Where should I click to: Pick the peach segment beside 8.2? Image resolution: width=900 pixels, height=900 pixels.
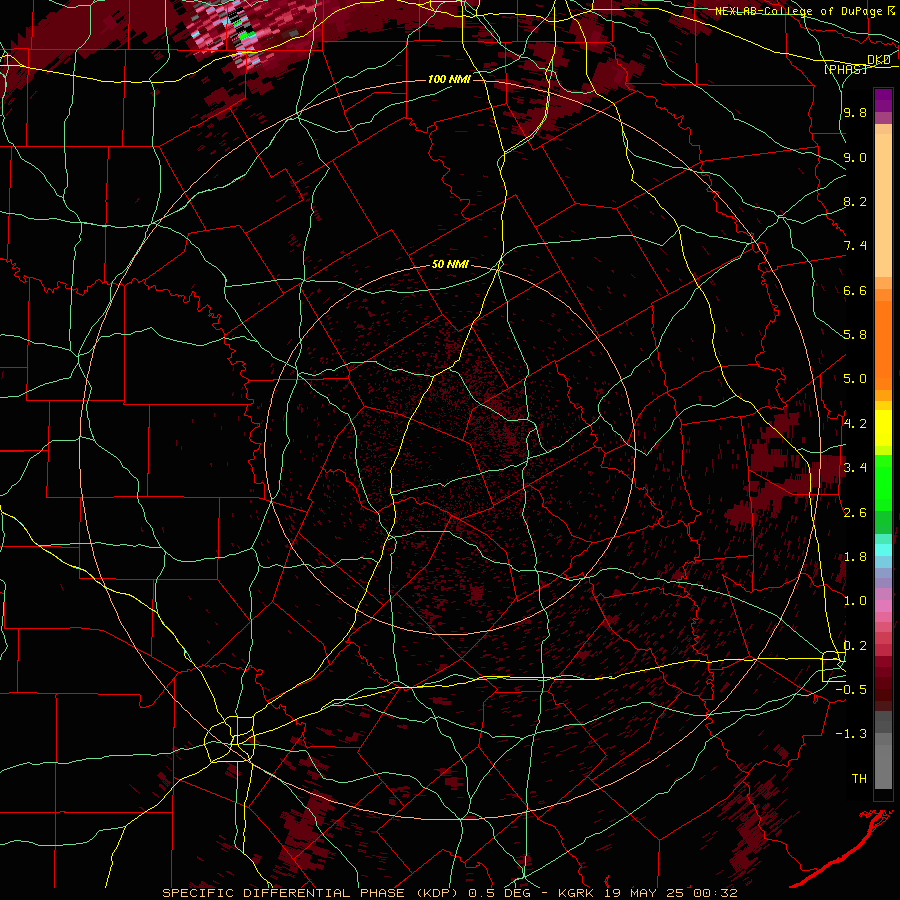click(x=883, y=205)
